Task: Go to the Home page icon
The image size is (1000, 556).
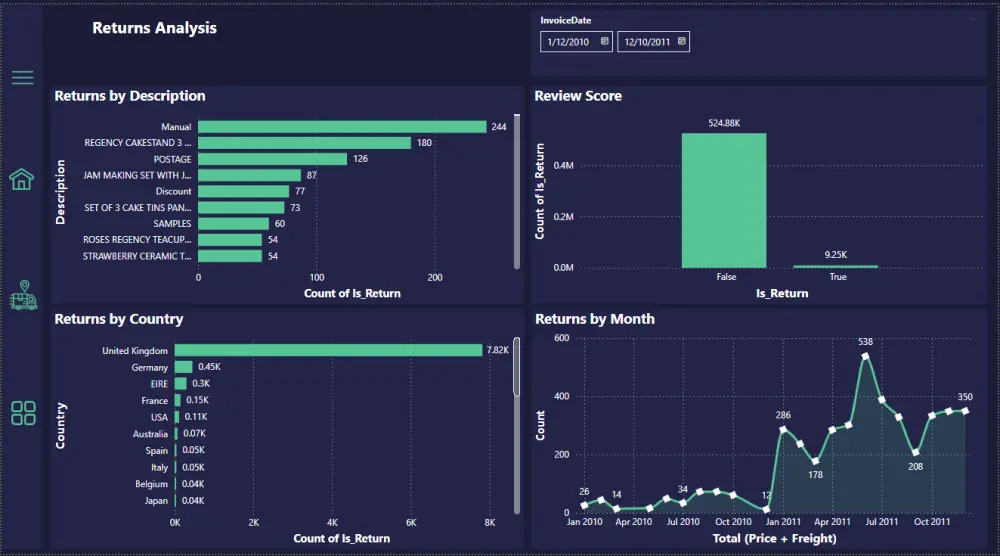Action: click(x=22, y=179)
